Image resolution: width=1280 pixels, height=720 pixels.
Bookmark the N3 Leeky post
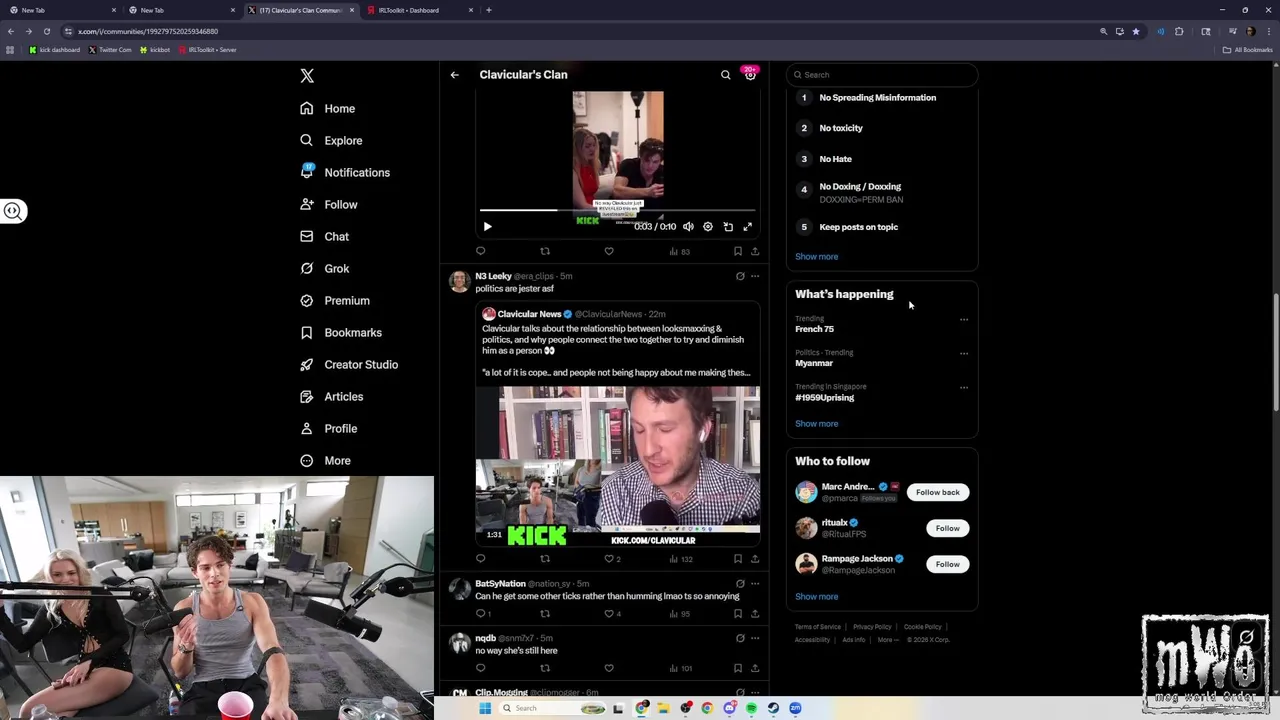click(738, 559)
